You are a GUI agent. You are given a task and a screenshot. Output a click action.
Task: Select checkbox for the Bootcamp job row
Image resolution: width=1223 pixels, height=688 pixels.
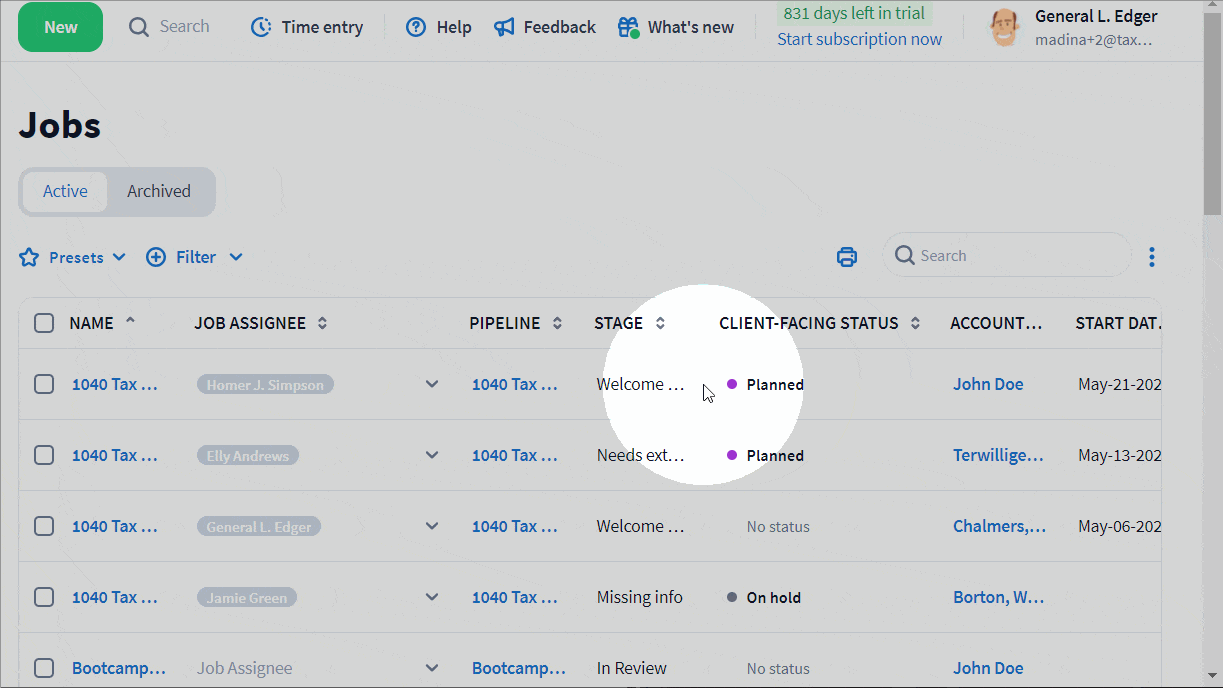[44, 668]
